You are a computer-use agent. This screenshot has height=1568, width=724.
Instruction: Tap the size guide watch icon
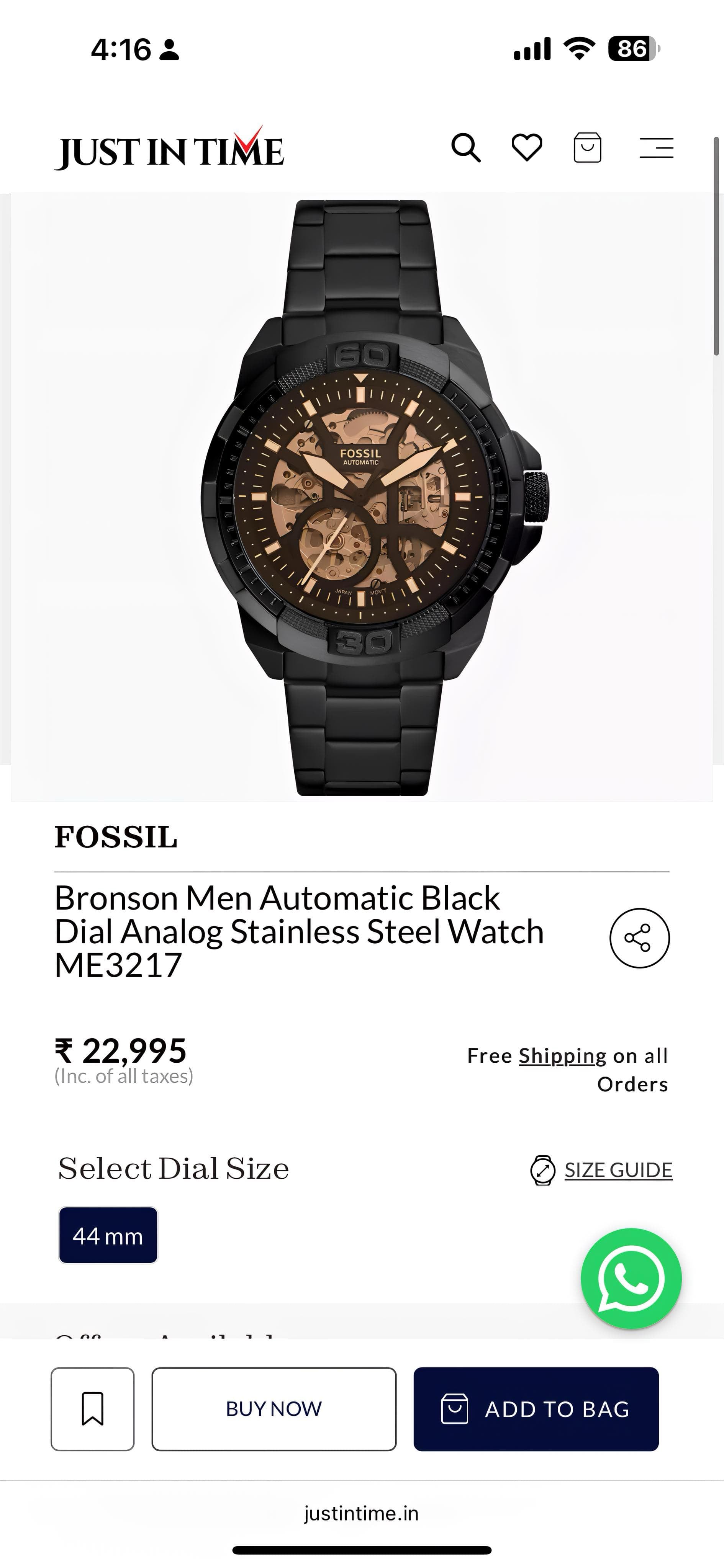click(x=542, y=1170)
